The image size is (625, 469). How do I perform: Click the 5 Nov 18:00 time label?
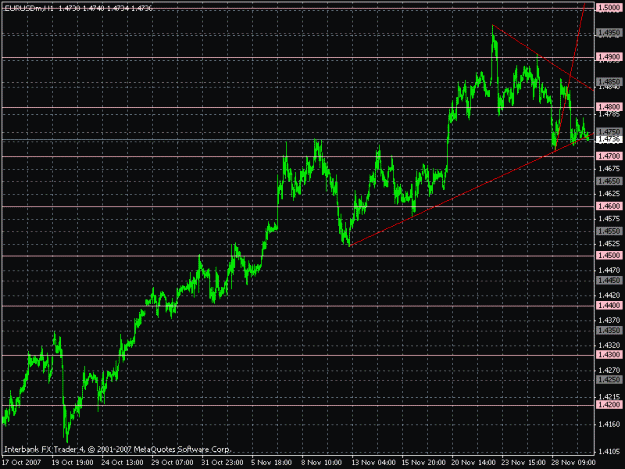[272, 463]
